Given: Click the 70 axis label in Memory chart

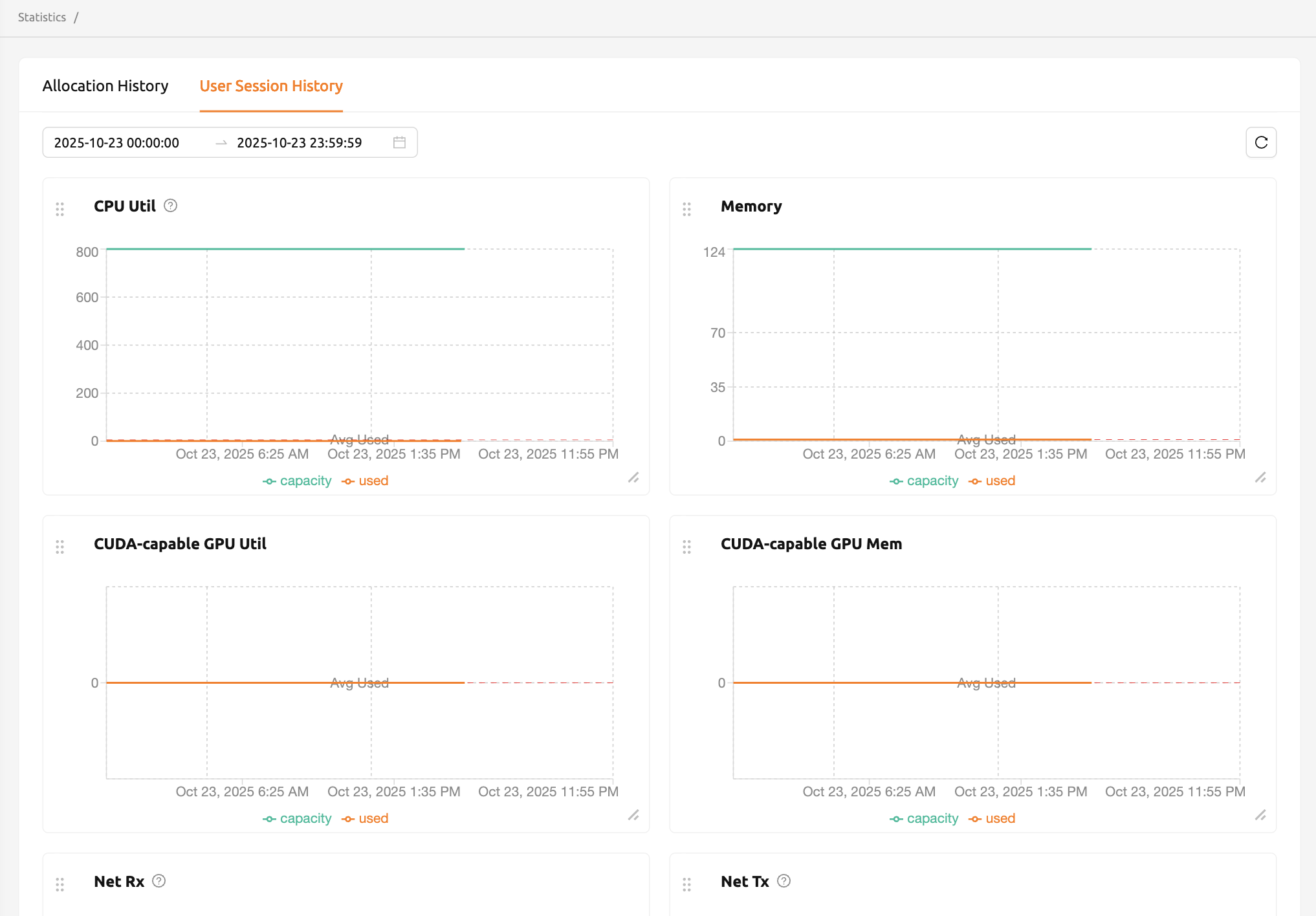Looking at the screenshot, I should click(x=718, y=333).
